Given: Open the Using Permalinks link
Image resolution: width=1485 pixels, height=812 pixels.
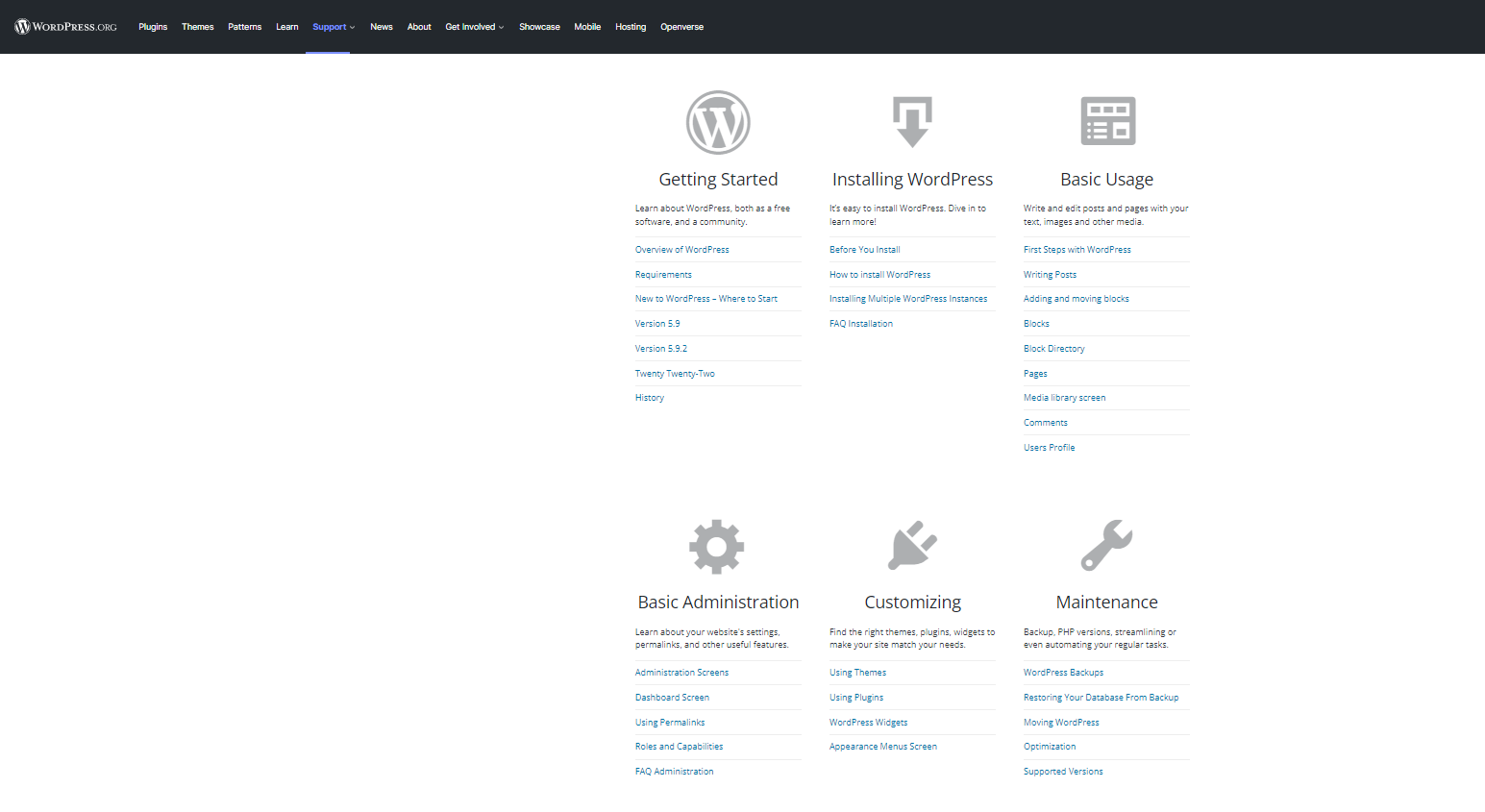Looking at the screenshot, I should click(x=670, y=723).
